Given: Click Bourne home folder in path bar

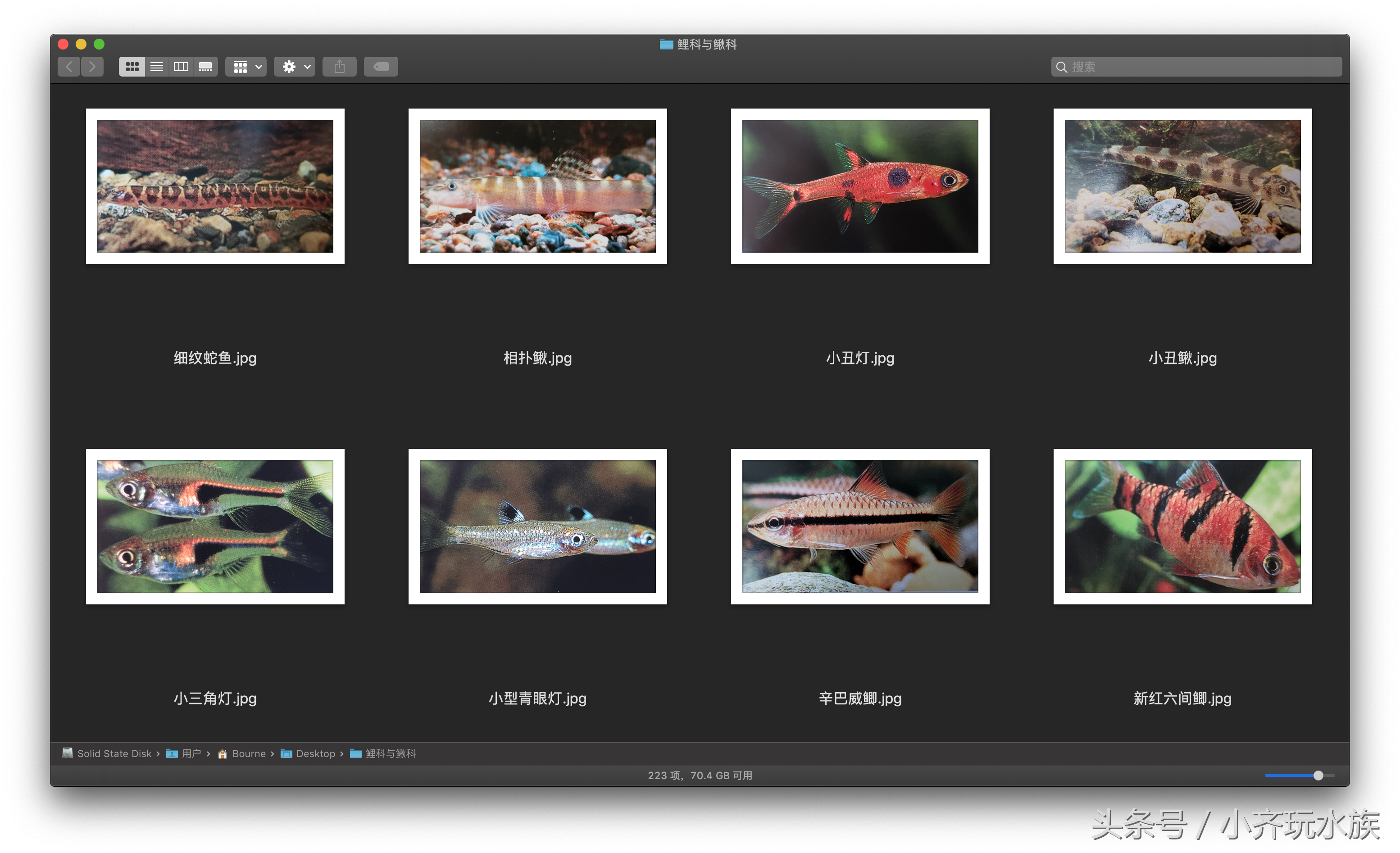Looking at the screenshot, I should pos(241,753).
